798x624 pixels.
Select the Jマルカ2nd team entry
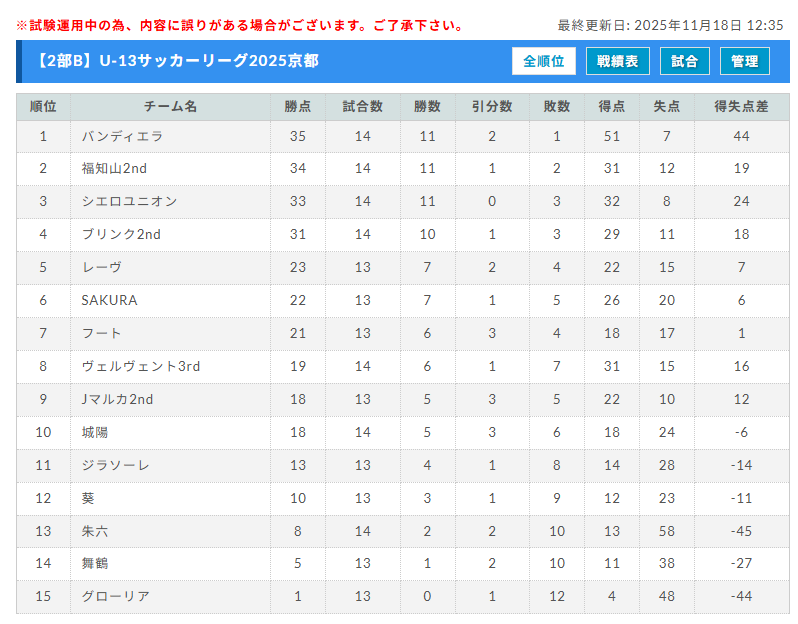tap(117, 399)
